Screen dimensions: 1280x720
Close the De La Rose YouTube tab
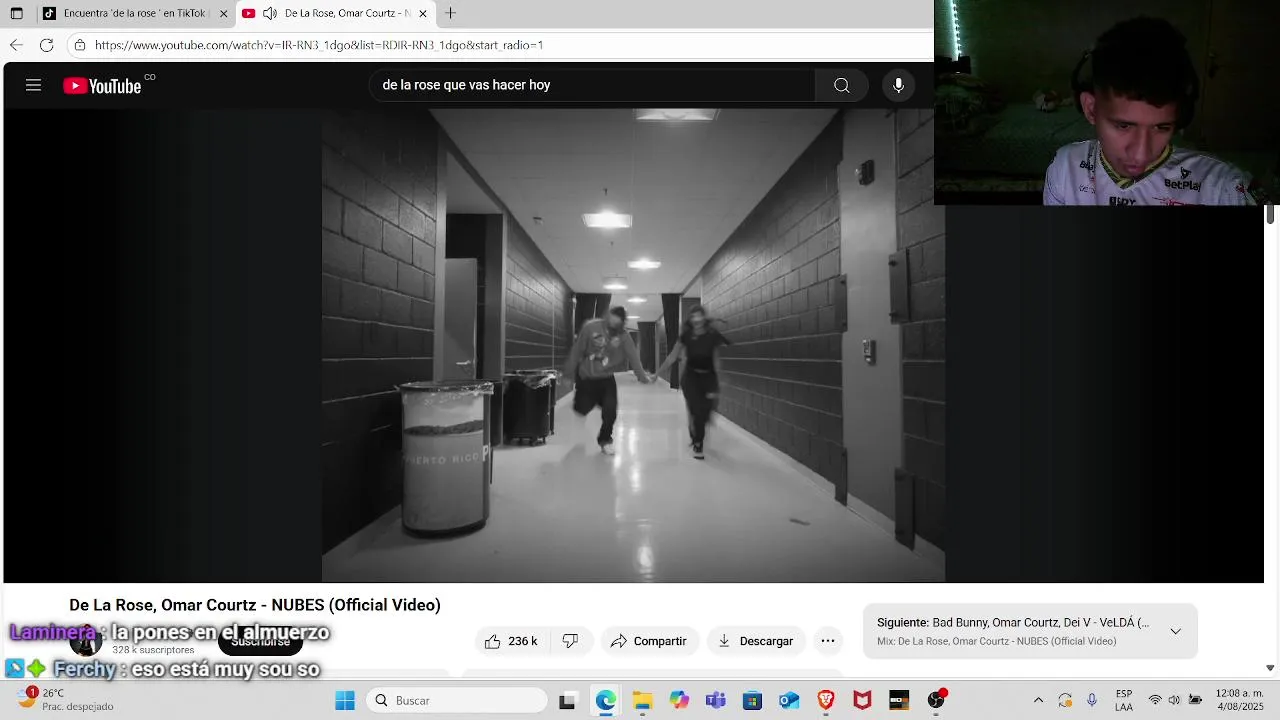pyautogui.click(x=423, y=13)
